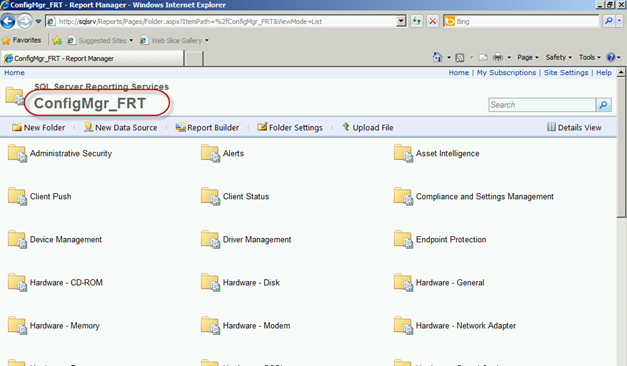Open the Site Settings link
This screenshot has width=627, height=366.
[x=566, y=72]
